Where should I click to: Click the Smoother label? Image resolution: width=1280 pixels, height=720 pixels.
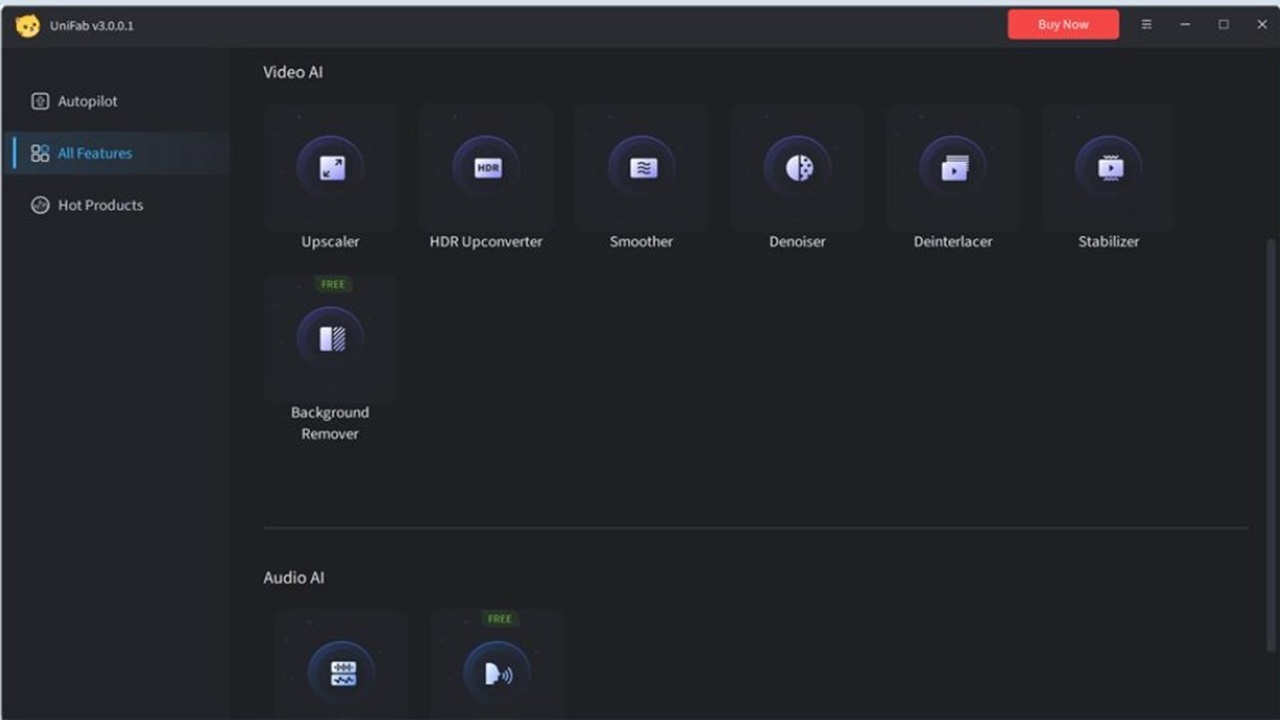tap(642, 241)
